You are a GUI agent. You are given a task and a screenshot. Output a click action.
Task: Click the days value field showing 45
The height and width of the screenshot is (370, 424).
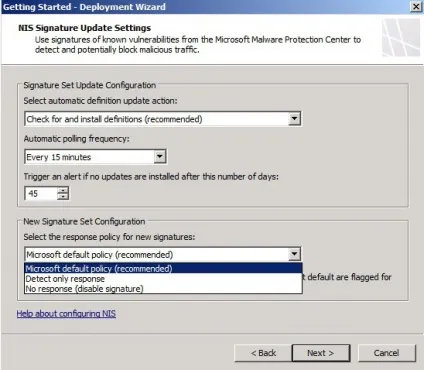click(x=41, y=193)
